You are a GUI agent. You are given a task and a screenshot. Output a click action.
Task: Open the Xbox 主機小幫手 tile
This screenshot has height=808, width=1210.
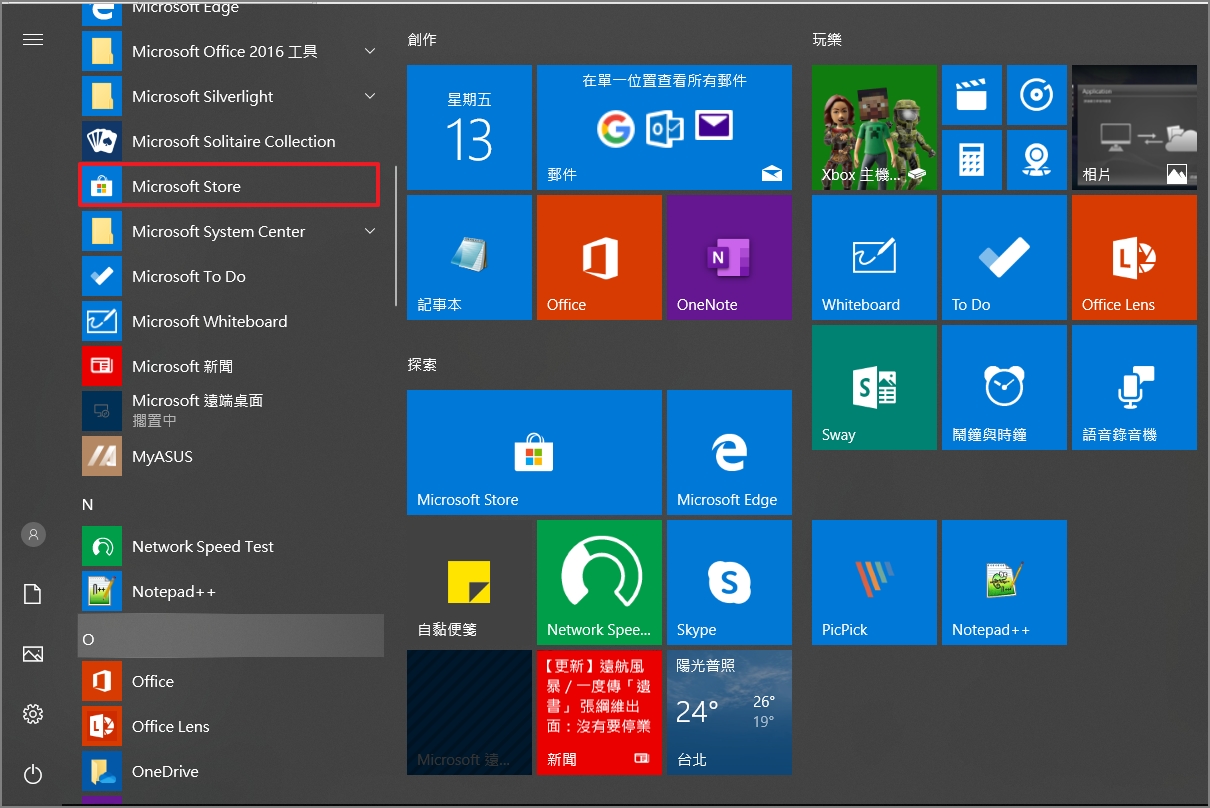[874, 127]
